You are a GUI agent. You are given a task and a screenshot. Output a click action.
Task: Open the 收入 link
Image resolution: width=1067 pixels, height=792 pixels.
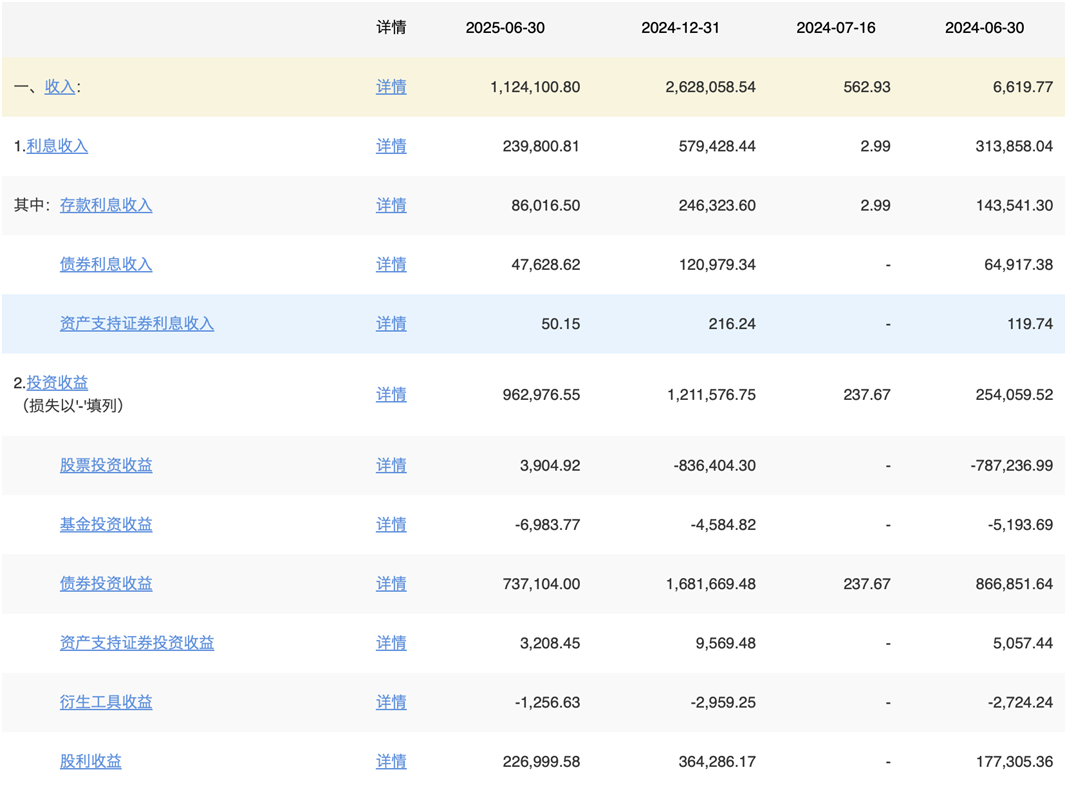[60, 87]
